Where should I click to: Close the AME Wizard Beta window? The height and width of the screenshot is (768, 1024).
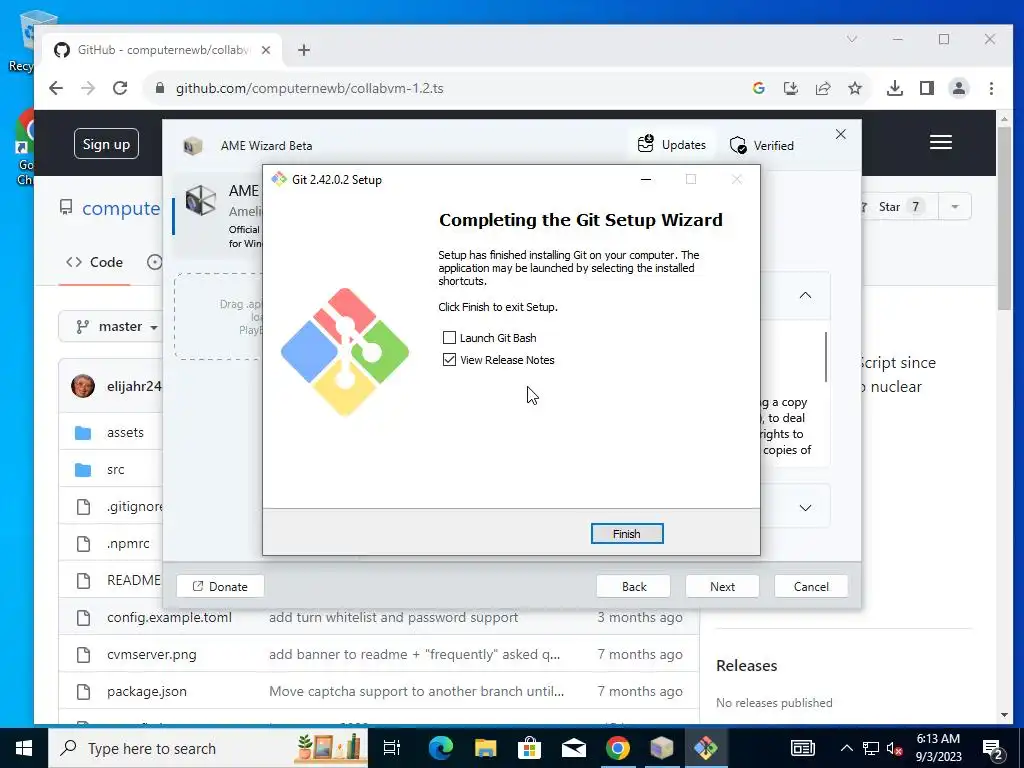(x=840, y=134)
